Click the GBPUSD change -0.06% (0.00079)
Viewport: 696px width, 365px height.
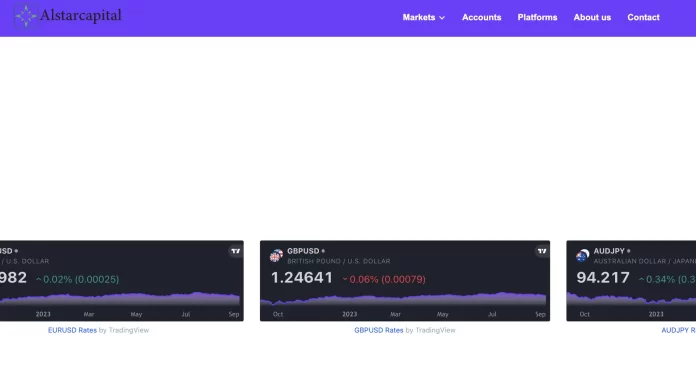[384, 279]
